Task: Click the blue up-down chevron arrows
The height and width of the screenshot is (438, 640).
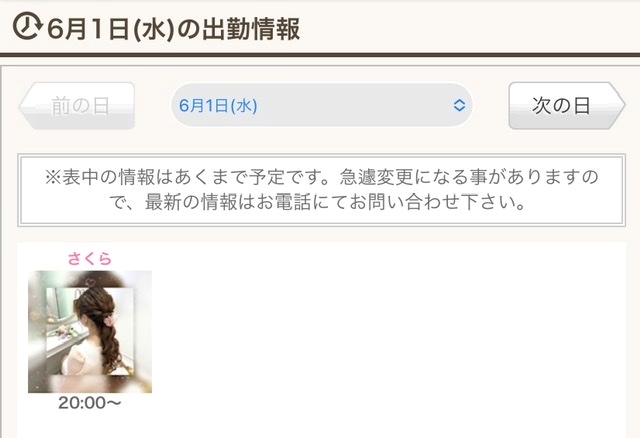Action: 459,105
